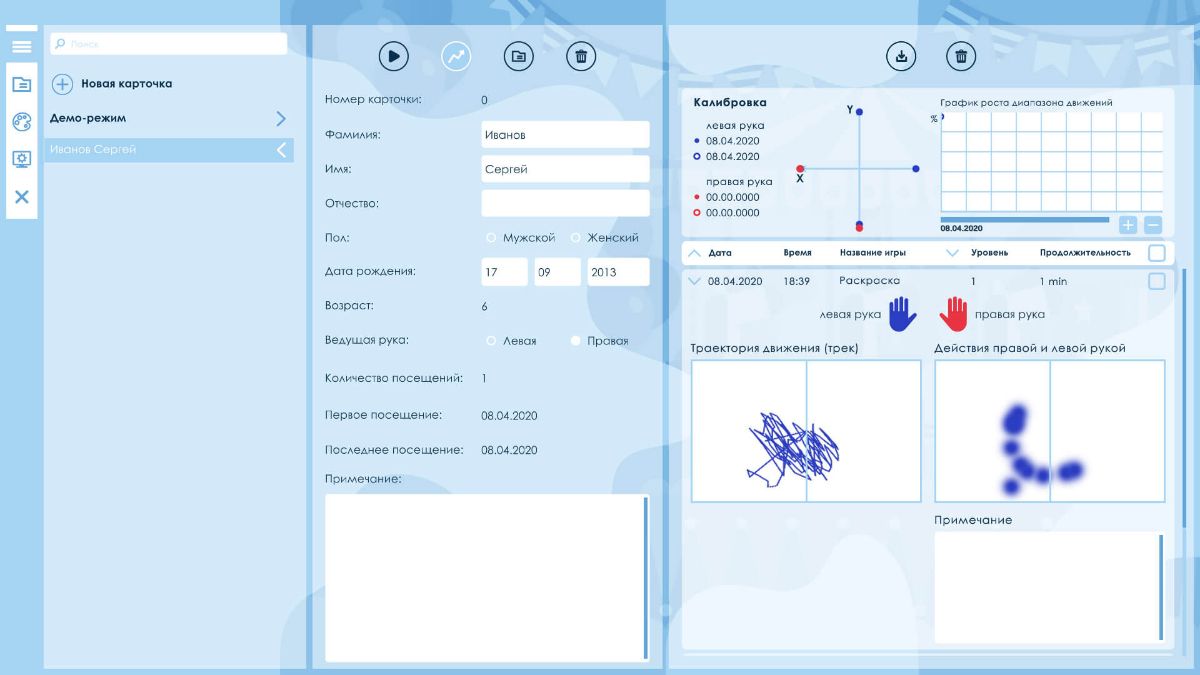Click first visit date 08.04.2020

tap(509, 414)
